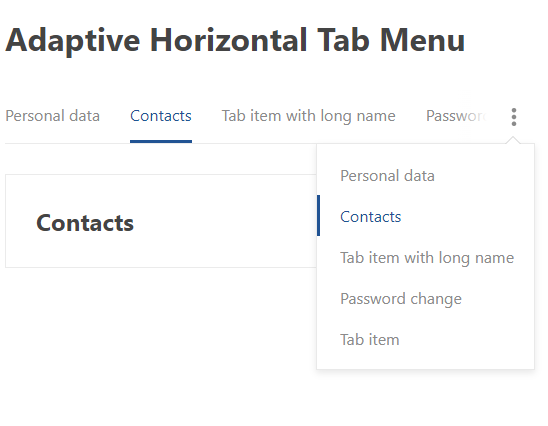548x426 pixels.
Task: Open the three-dot overflow menu icon
Action: 513,117
